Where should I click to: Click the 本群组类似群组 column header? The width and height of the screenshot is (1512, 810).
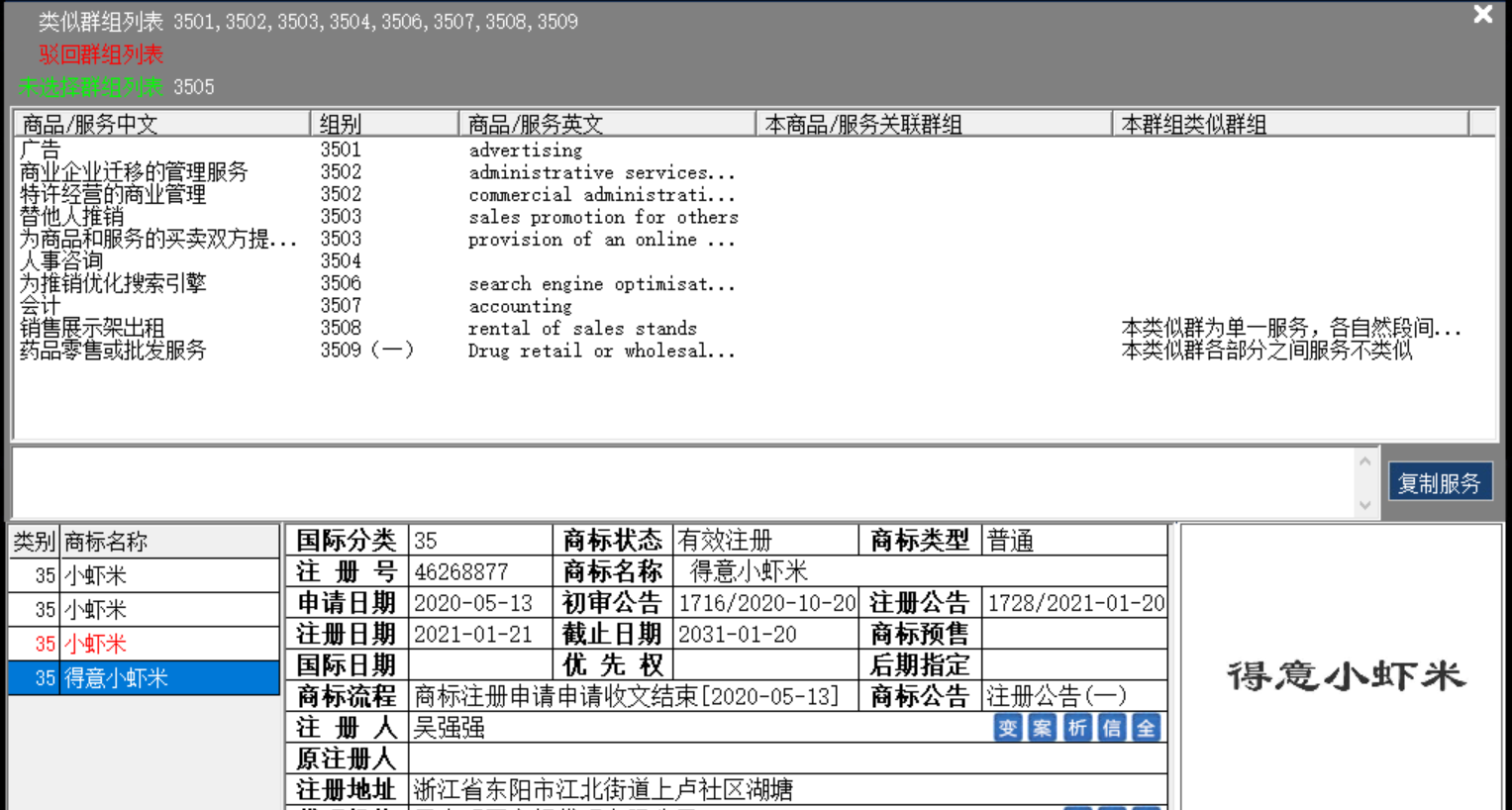coord(1290,124)
